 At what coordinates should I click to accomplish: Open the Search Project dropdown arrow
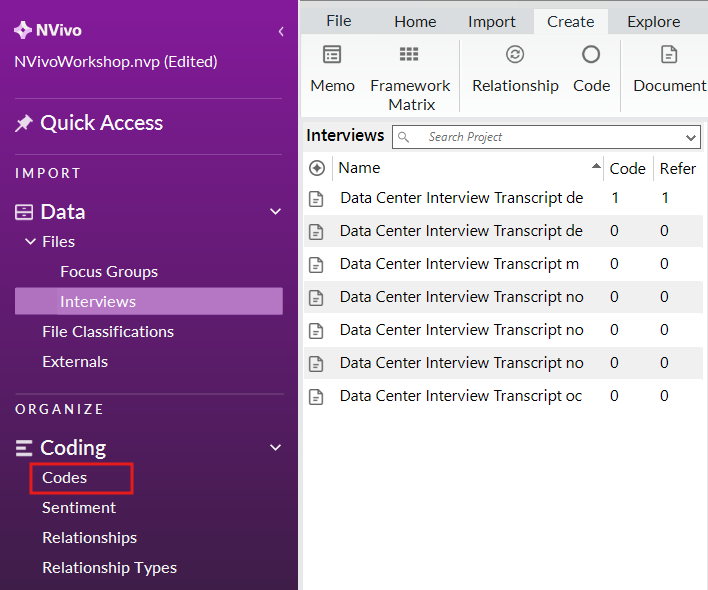690,137
